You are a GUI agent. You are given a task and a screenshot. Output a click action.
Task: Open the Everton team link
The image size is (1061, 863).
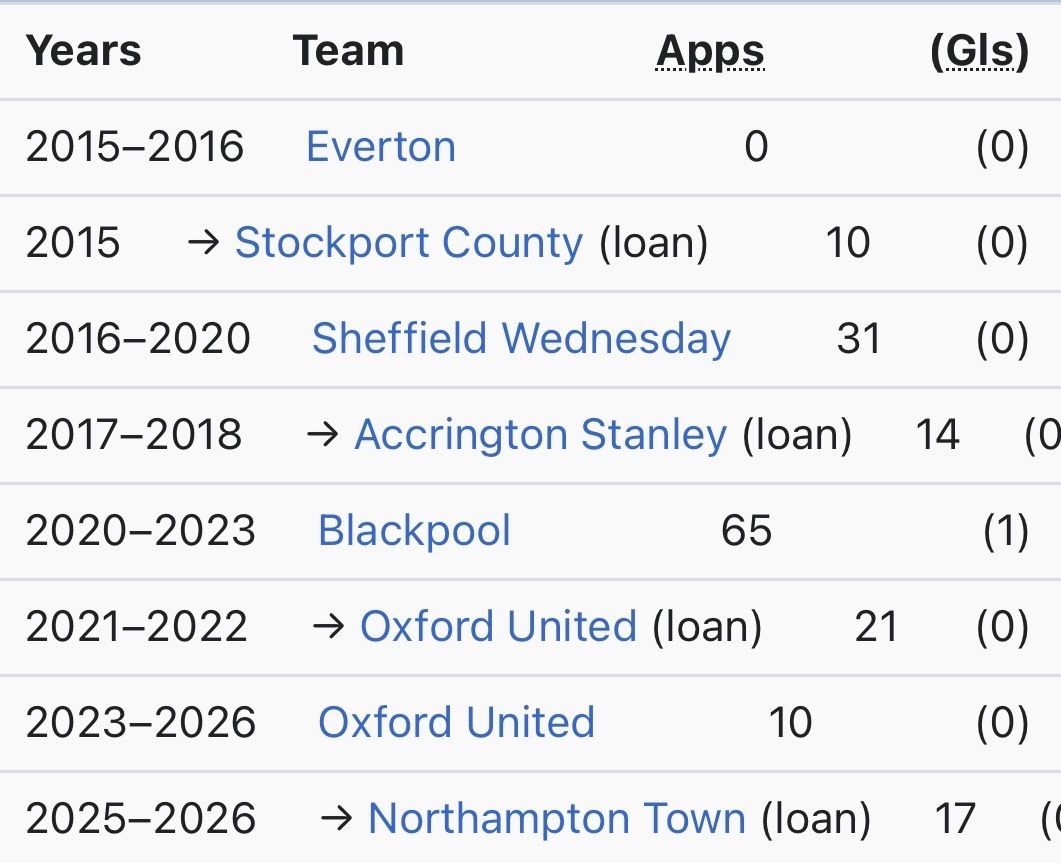[x=381, y=146]
